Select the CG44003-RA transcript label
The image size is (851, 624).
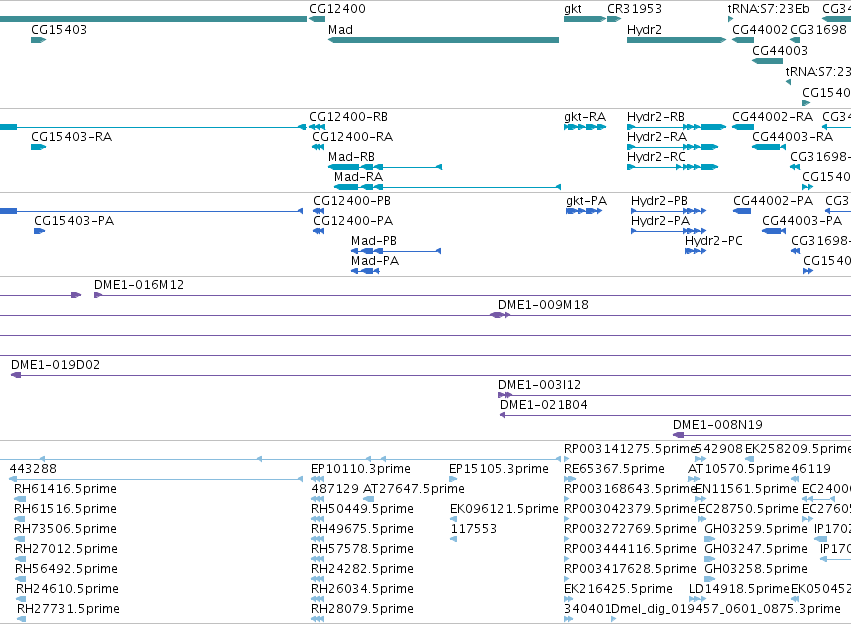tap(792, 137)
